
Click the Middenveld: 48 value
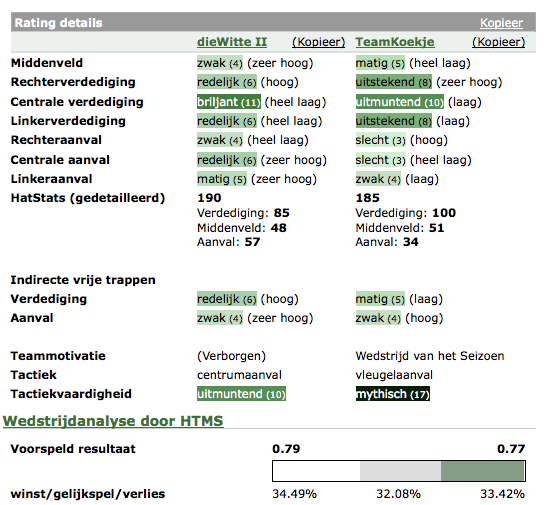tap(242, 228)
